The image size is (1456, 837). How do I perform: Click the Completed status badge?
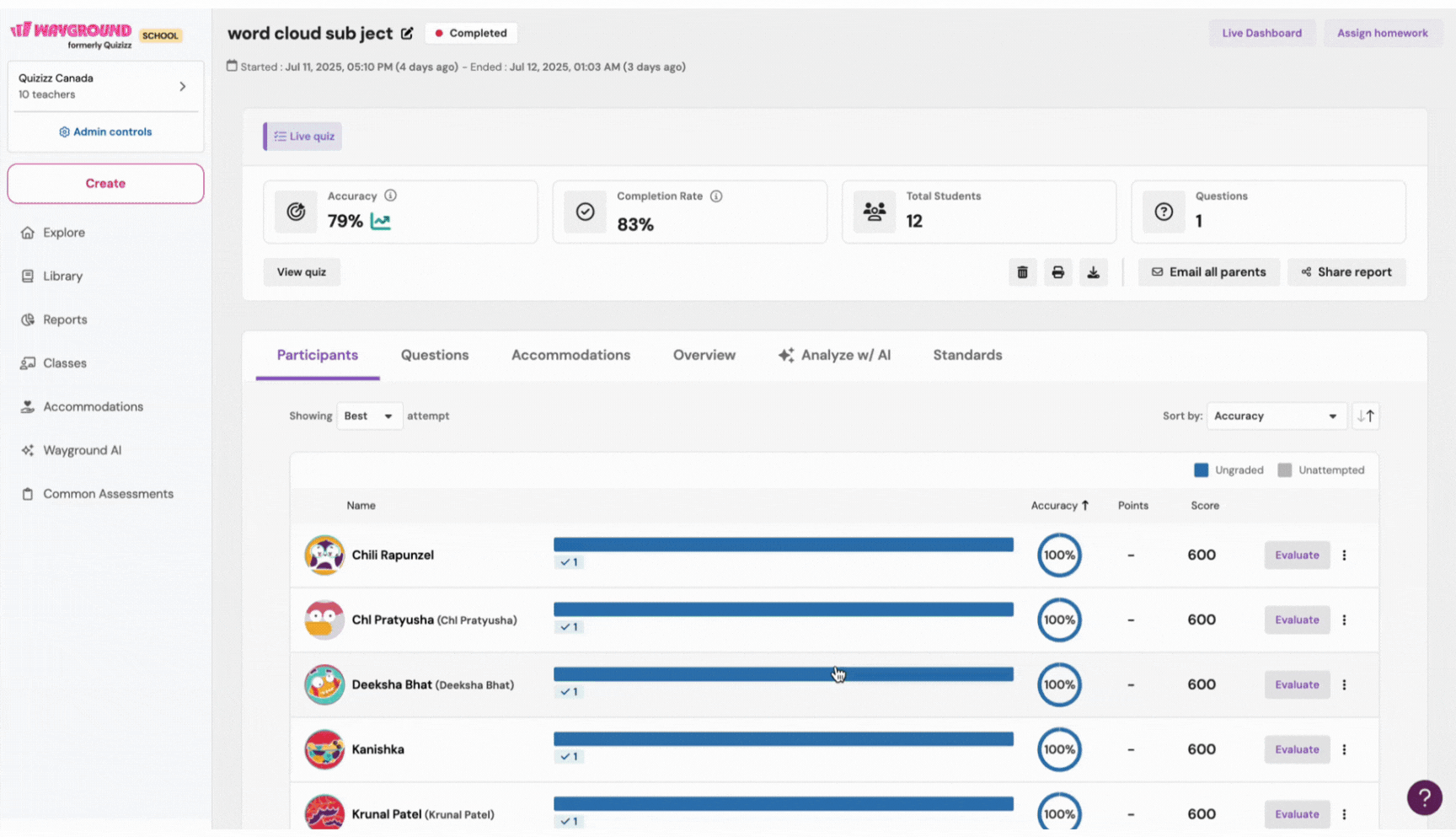[471, 34]
